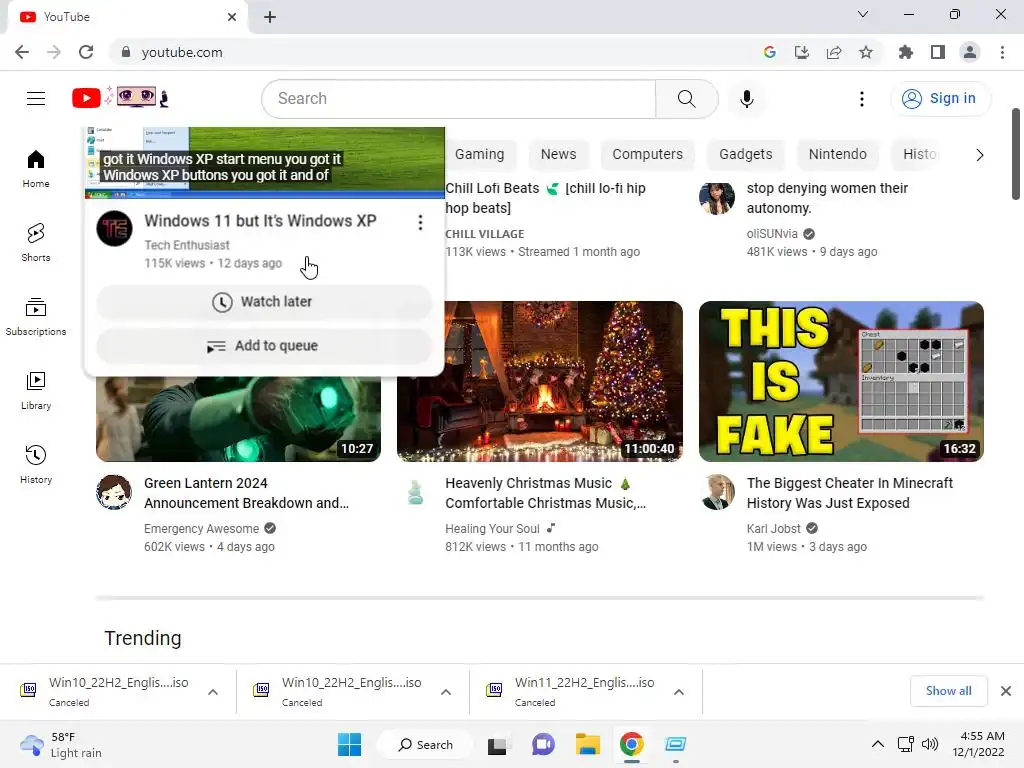Open History in the sidebar

pyautogui.click(x=36, y=464)
